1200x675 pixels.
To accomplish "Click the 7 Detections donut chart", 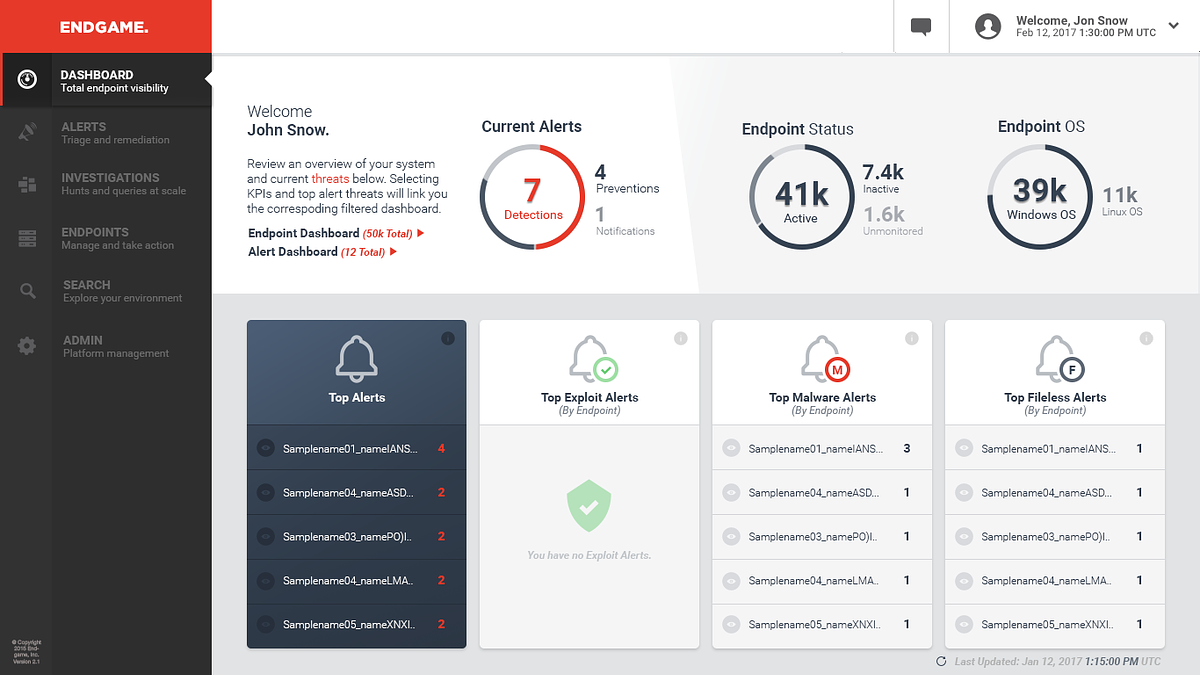I will click(533, 198).
